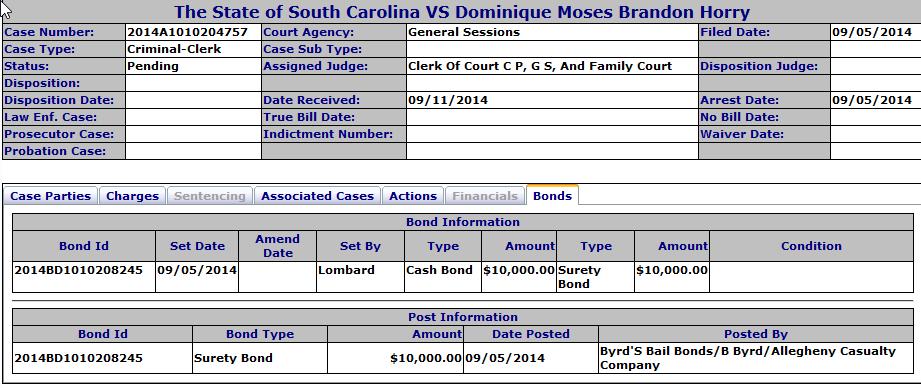This screenshot has width=921, height=388.
Task: Click the Set Date column header
Action: [x=197, y=246]
